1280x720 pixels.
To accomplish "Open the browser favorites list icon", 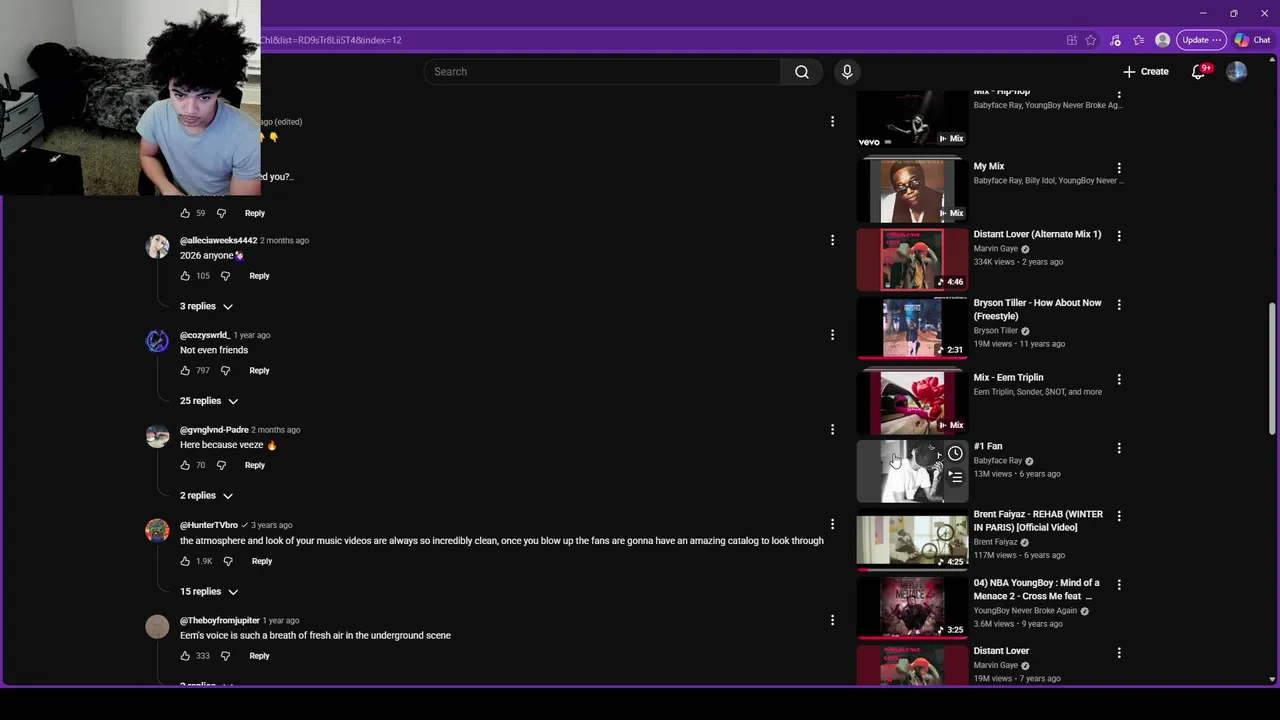I will [x=1138, y=40].
